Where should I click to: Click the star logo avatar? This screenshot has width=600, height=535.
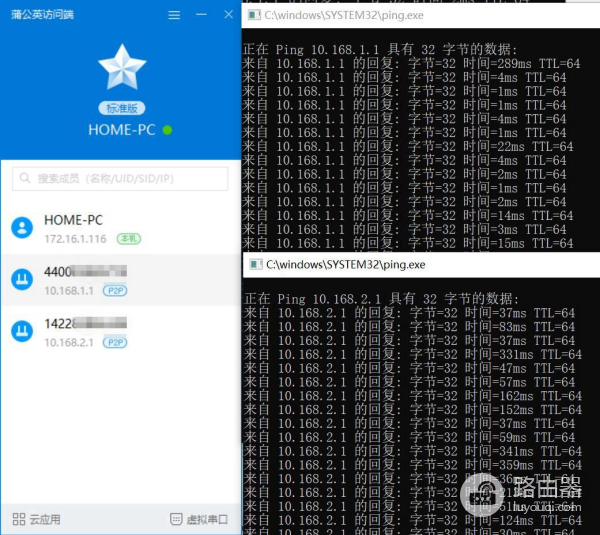click(121, 68)
